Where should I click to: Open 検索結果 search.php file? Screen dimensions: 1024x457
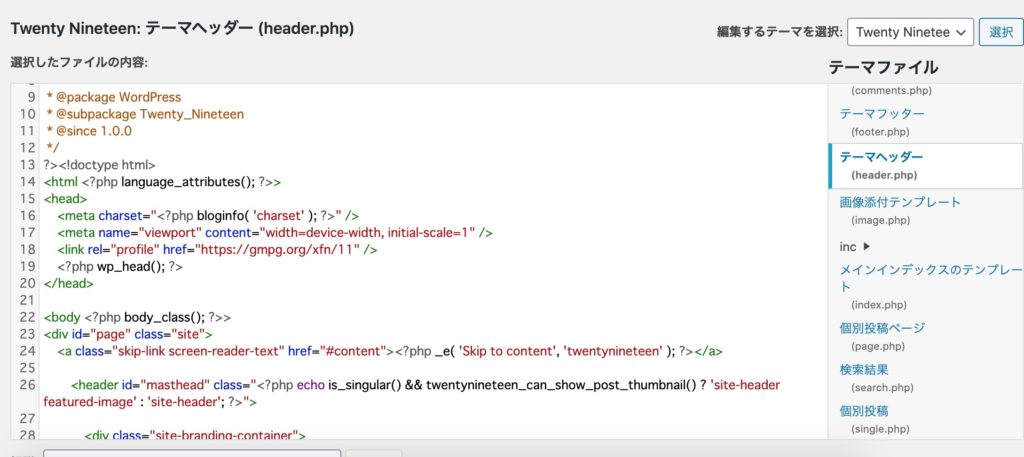pyautogui.click(x=861, y=370)
